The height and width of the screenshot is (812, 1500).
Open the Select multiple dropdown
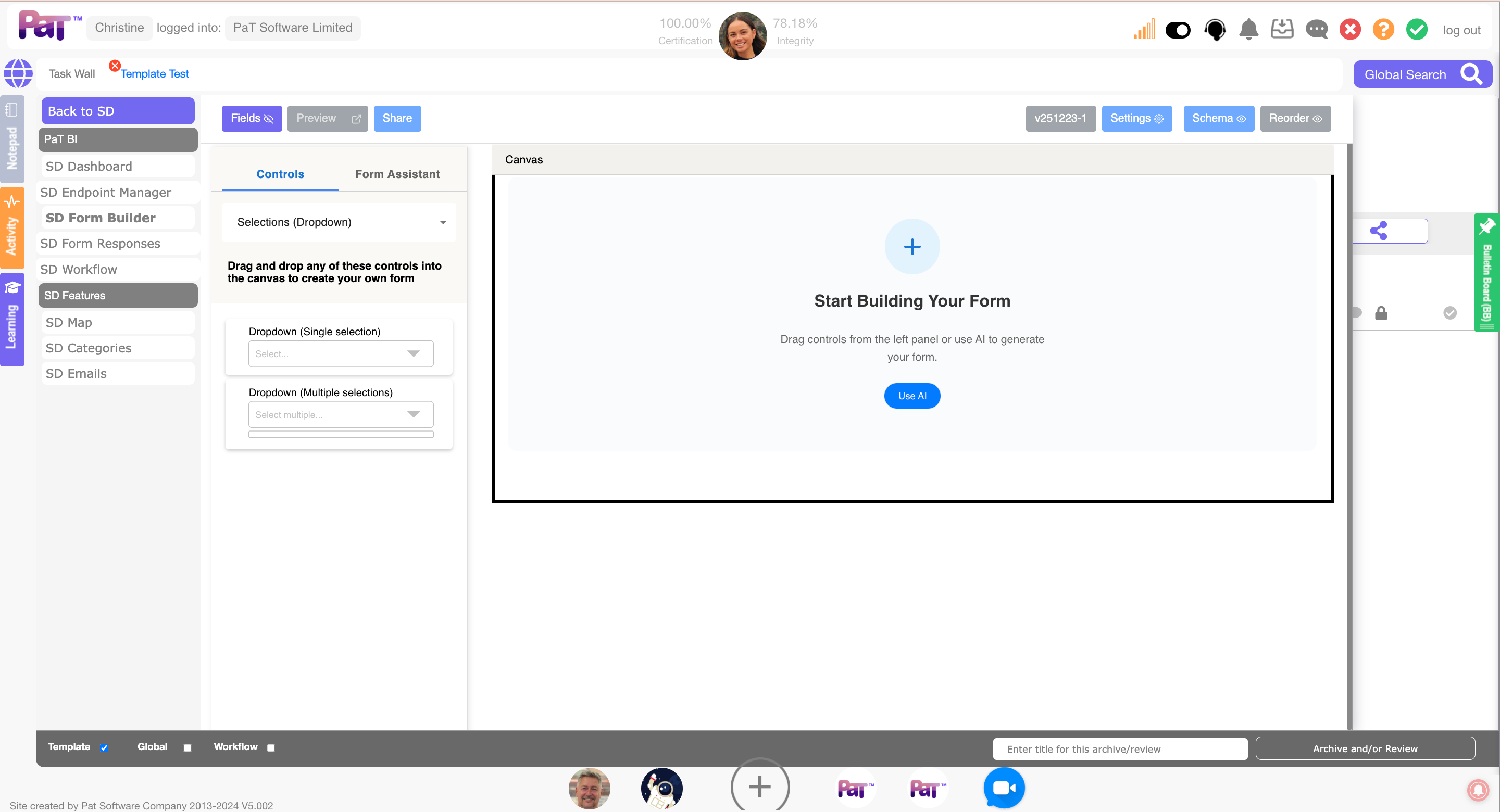341,414
